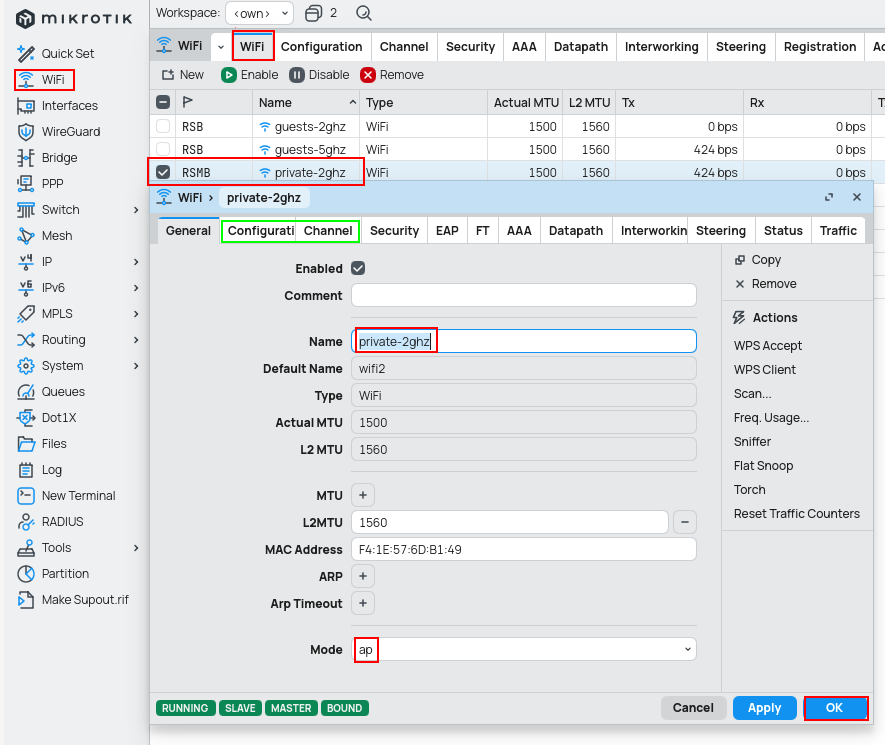Screen dimensions: 885x745
Task: Open the dropdown arrow beside WiFi title
Action: tap(221, 47)
